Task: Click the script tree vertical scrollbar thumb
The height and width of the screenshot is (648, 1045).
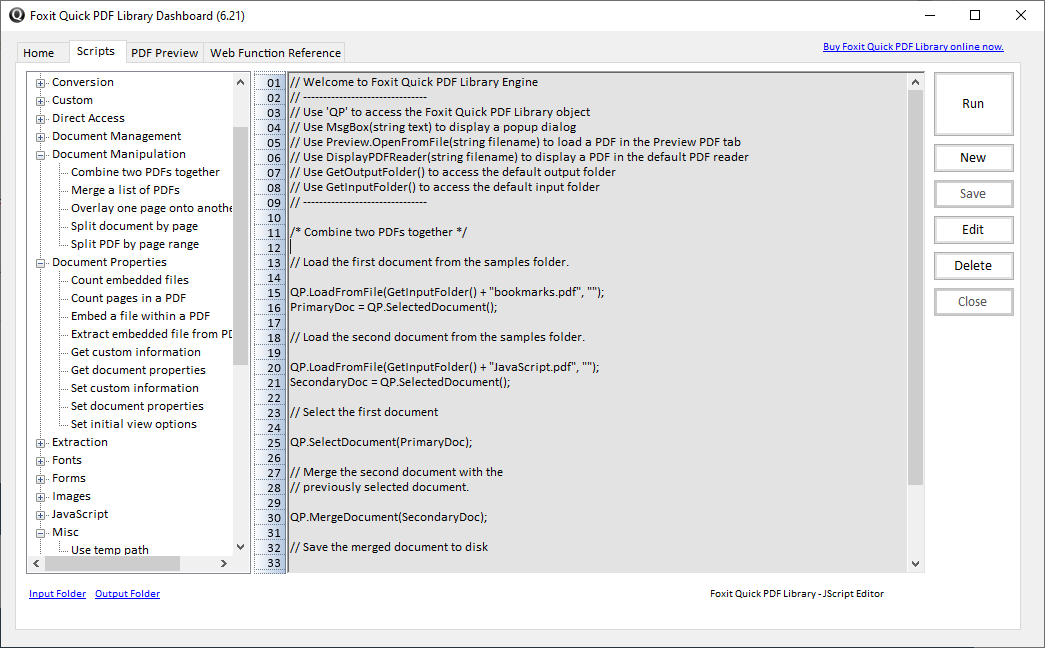Action: pos(240,245)
